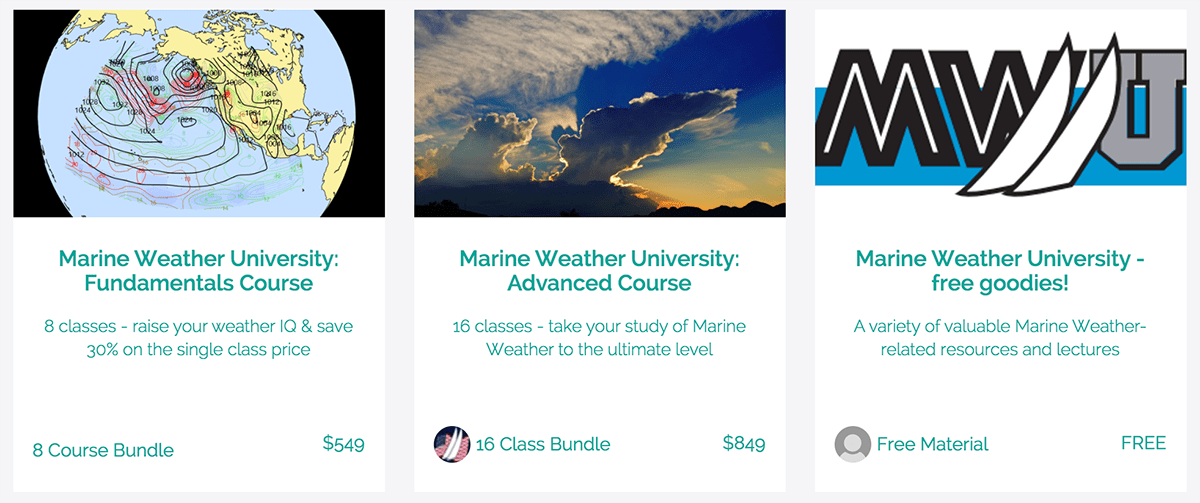This screenshot has height=503, width=1200.
Task: Click the 'A variety of valuable Marine Weather' description
Action: pos(1000,338)
